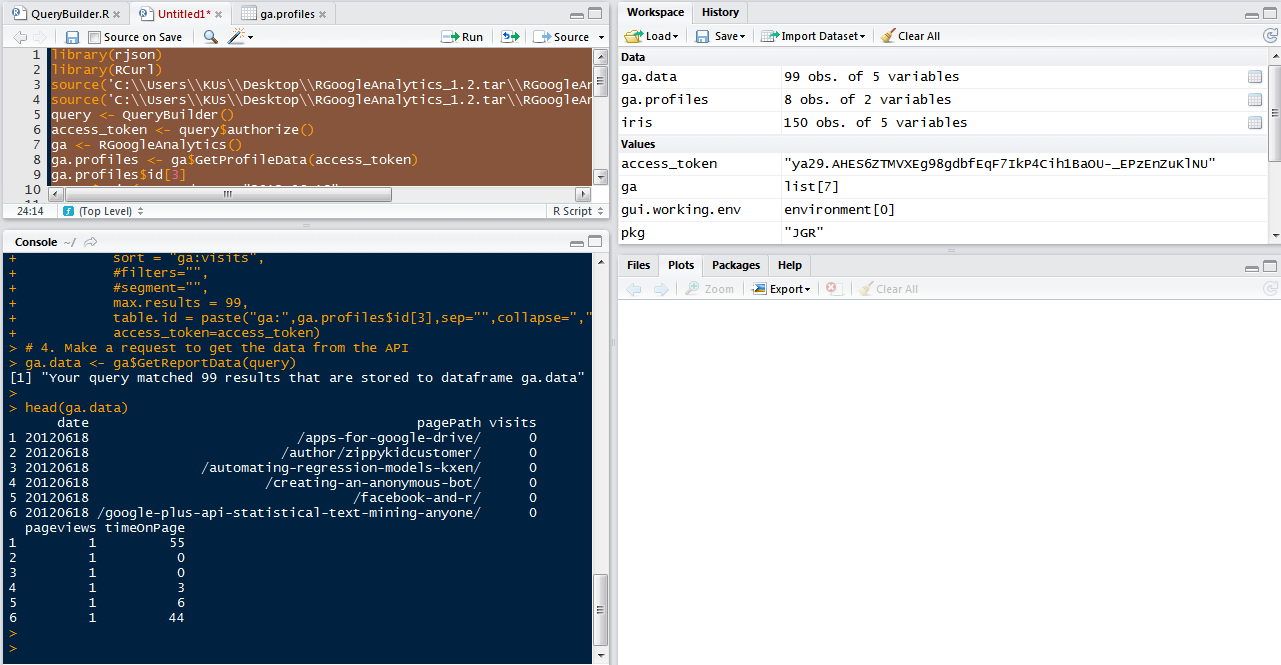Open find and replace magnifier icon
The height and width of the screenshot is (665, 1281).
[x=211, y=37]
